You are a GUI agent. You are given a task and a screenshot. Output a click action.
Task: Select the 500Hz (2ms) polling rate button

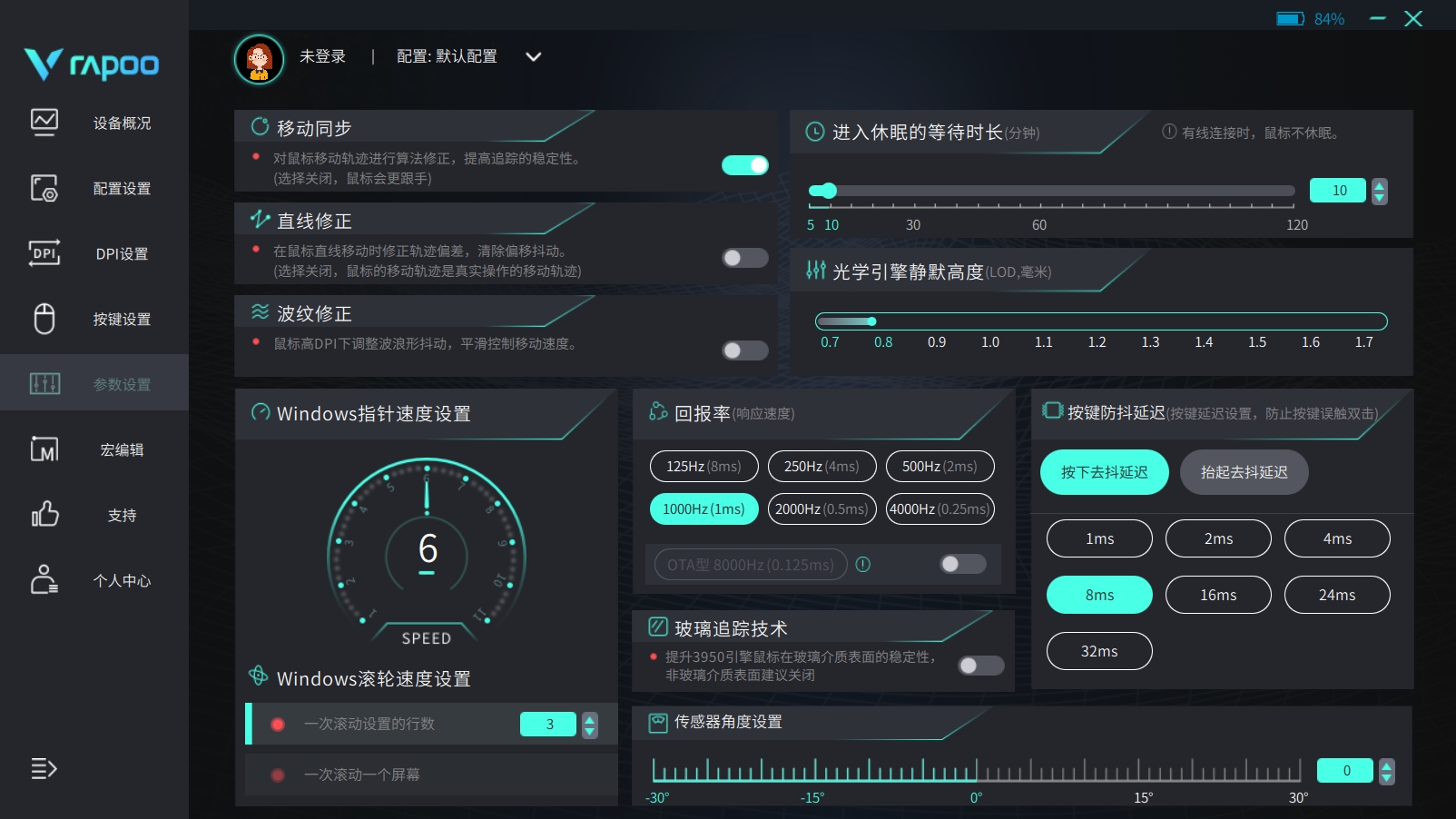pos(940,466)
